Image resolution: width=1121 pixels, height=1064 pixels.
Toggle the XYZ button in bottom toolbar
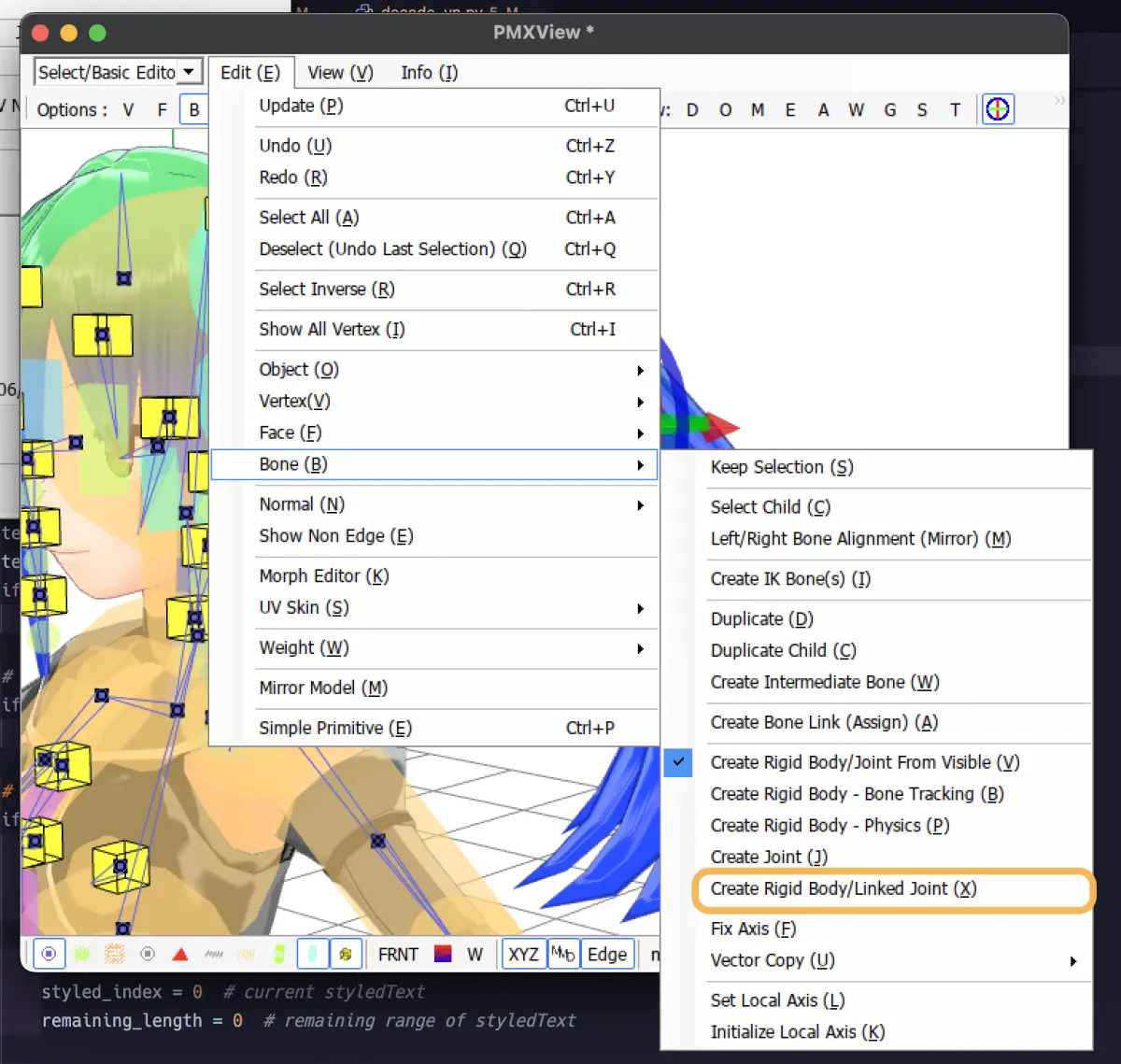point(523,955)
